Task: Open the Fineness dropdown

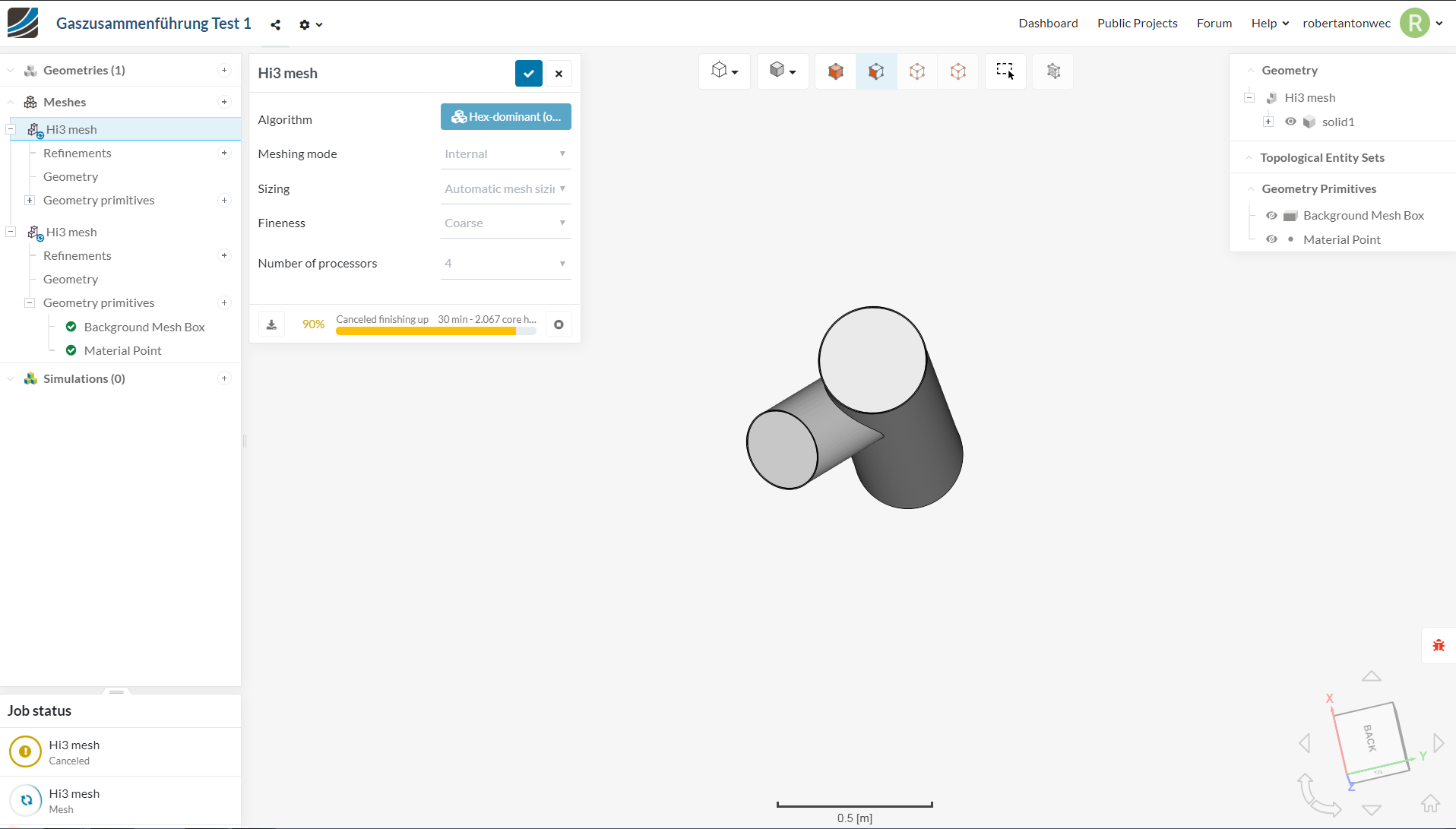Action: [506, 223]
